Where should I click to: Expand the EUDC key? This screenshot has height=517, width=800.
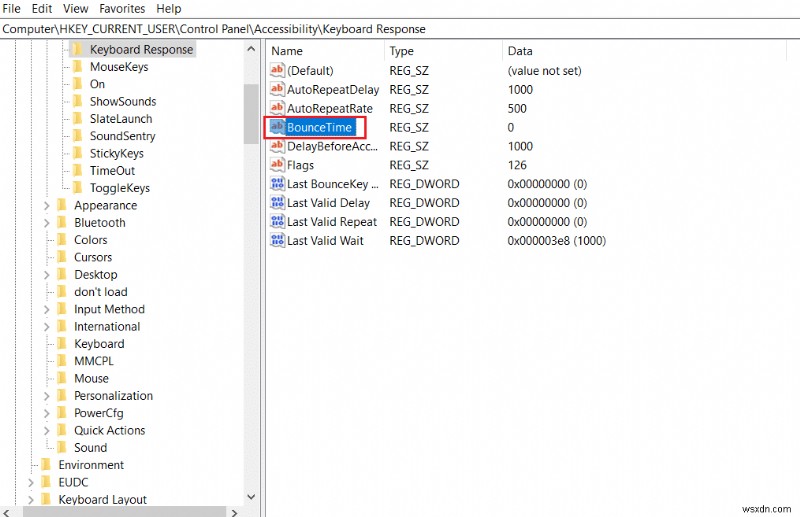31,483
